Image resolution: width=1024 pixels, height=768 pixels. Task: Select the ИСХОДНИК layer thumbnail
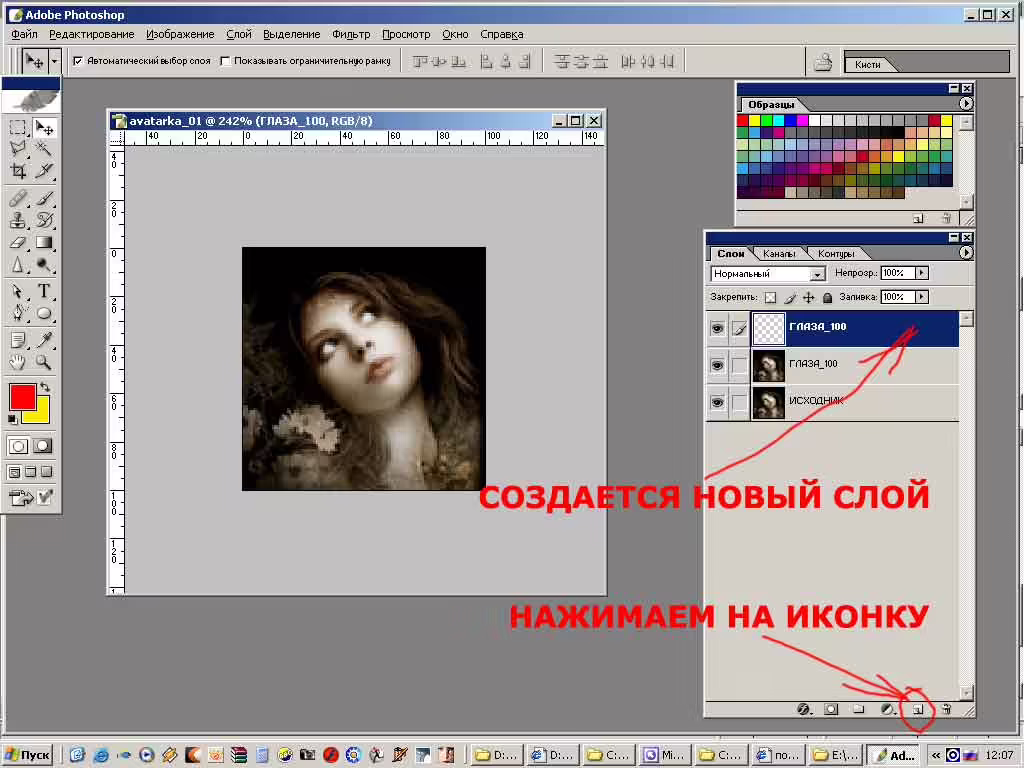point(768,402)
